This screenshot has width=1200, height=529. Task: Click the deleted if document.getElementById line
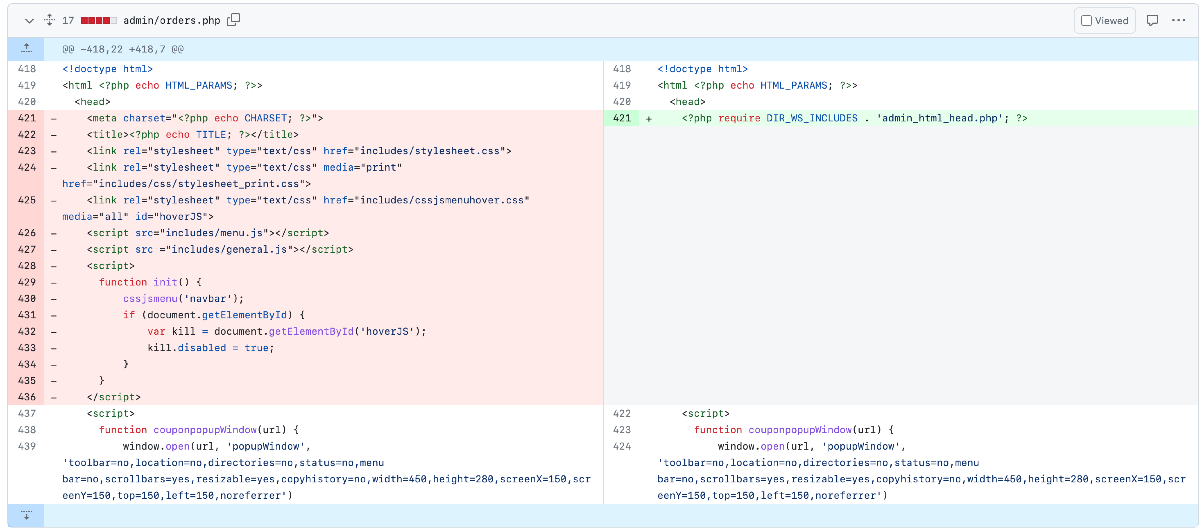click(x=214, y=315)
